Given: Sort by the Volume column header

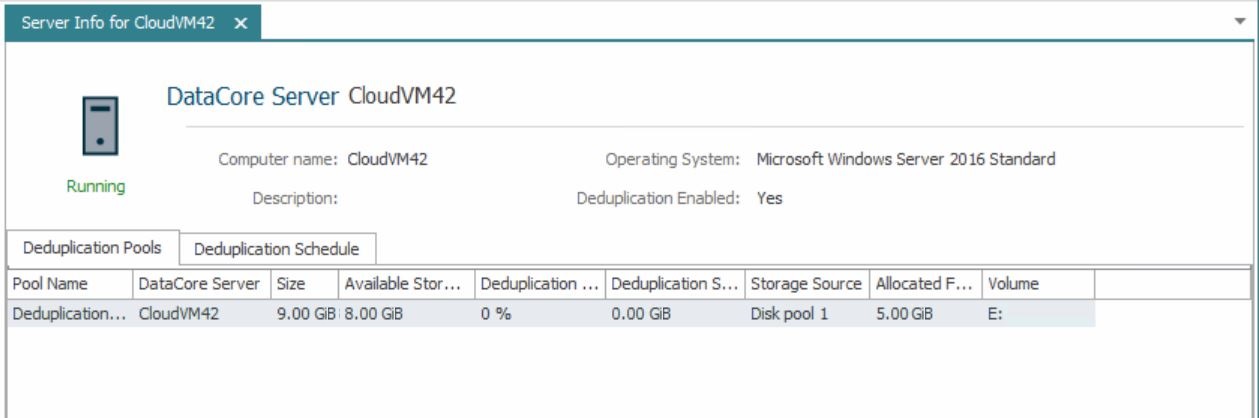Looking at the screenshot, I should [x=1037, y=284].
